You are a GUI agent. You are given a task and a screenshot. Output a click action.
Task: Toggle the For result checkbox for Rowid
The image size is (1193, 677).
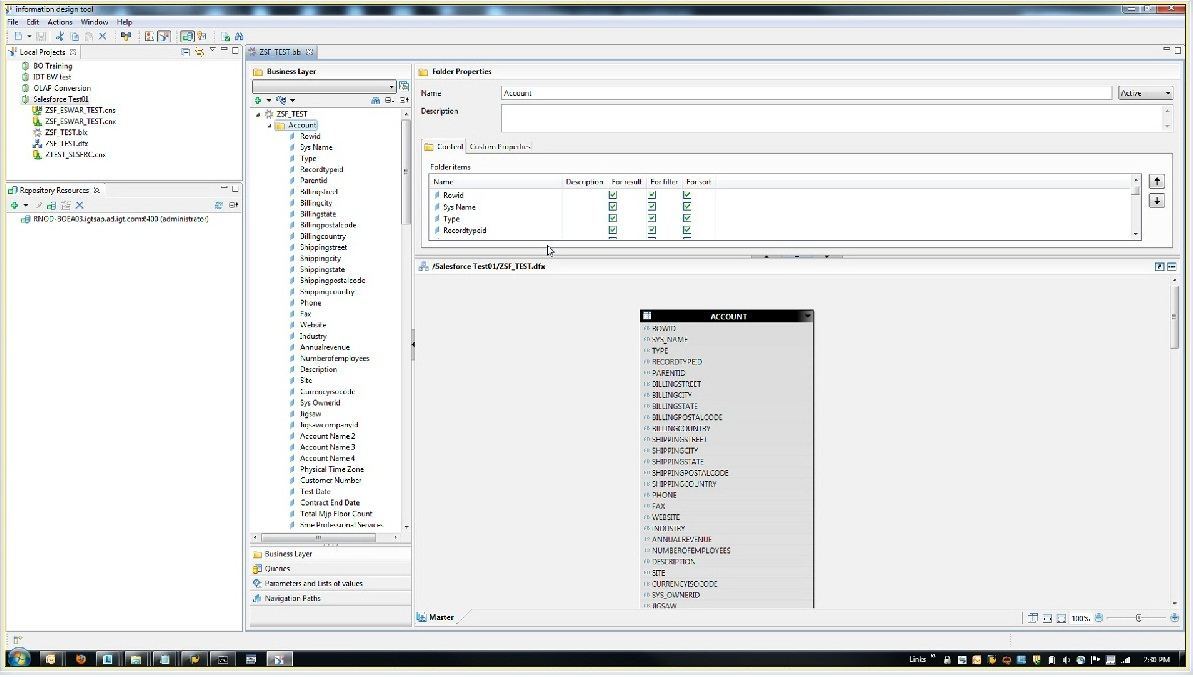[613, 195]
